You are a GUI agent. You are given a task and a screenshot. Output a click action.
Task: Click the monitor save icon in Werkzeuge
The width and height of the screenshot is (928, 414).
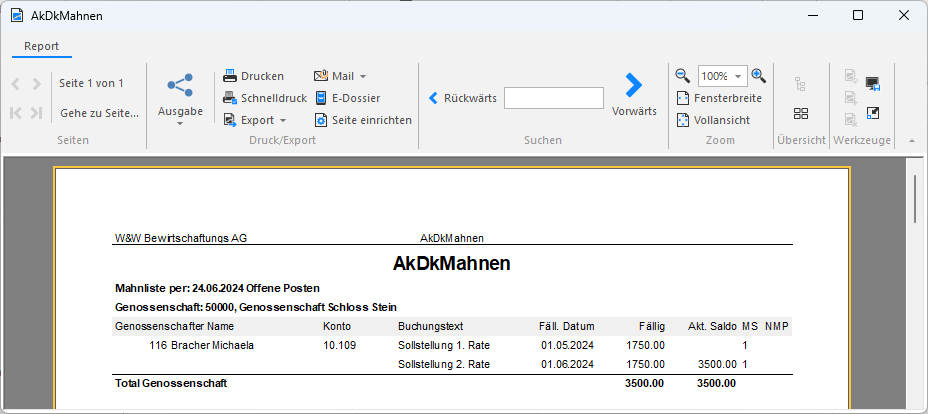873,83
